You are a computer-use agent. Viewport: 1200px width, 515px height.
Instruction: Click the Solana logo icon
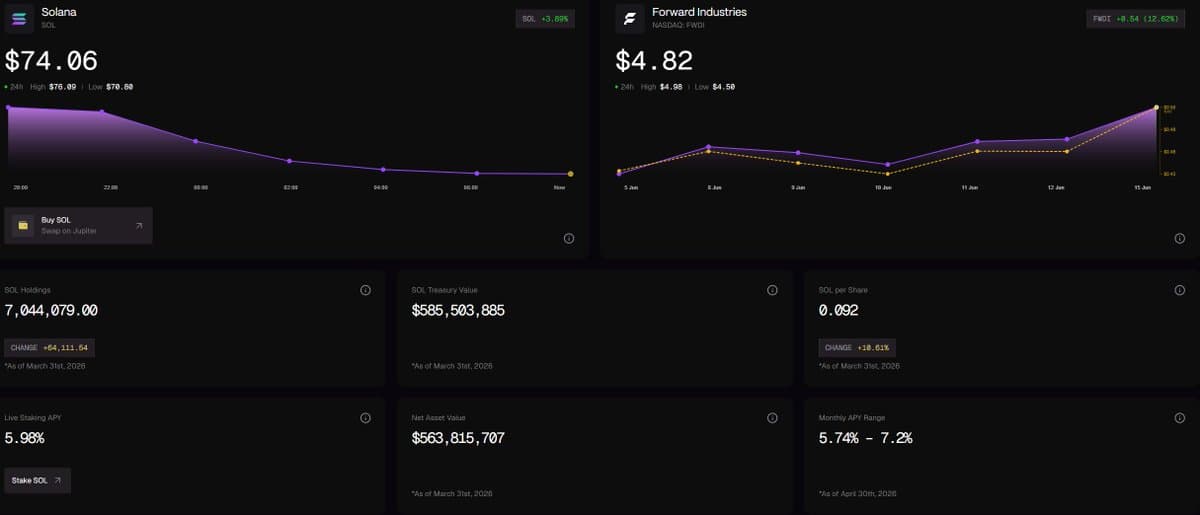point(19,17)
